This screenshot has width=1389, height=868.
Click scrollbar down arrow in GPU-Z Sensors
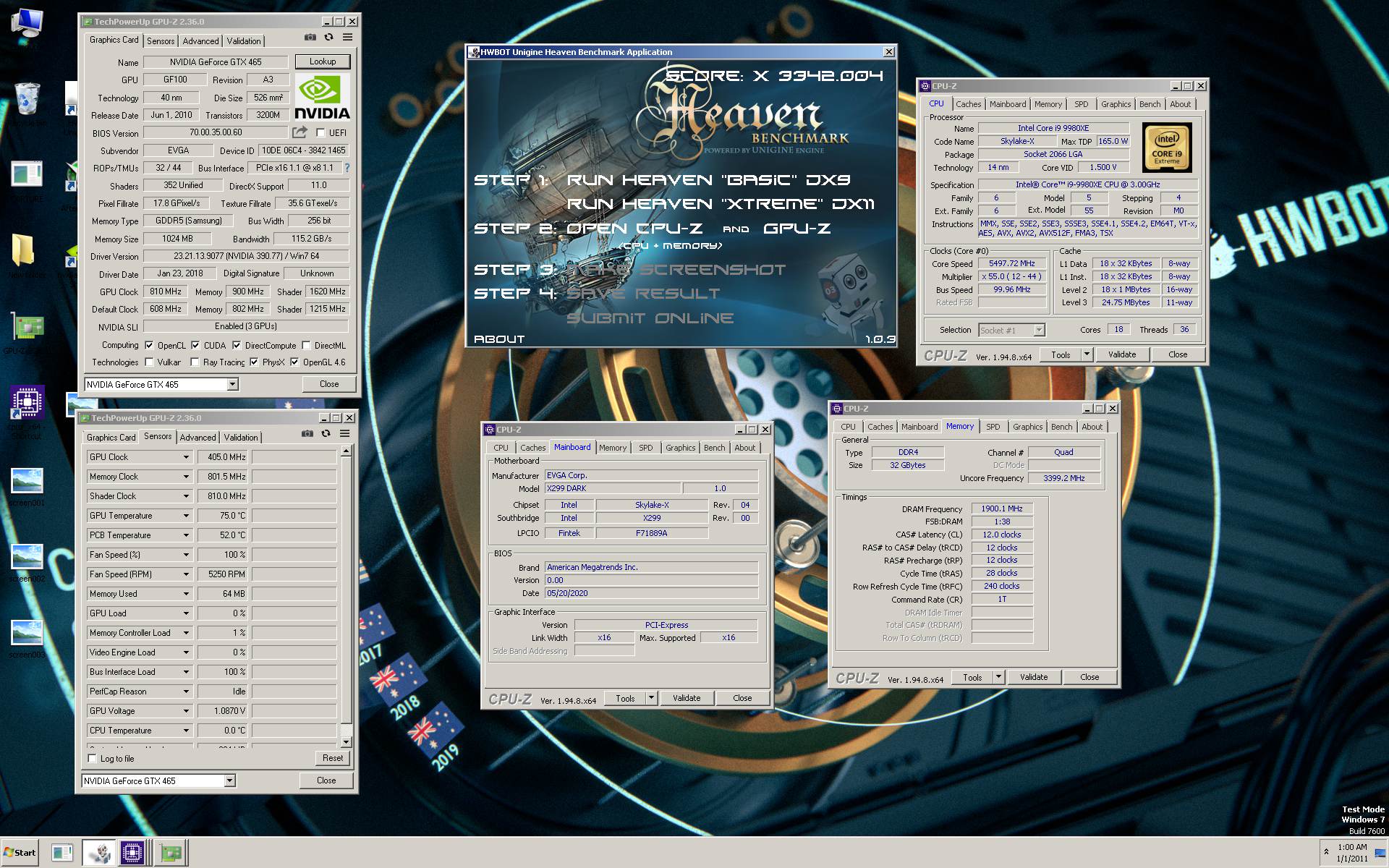pyautogui.click(x=346, y=741)
